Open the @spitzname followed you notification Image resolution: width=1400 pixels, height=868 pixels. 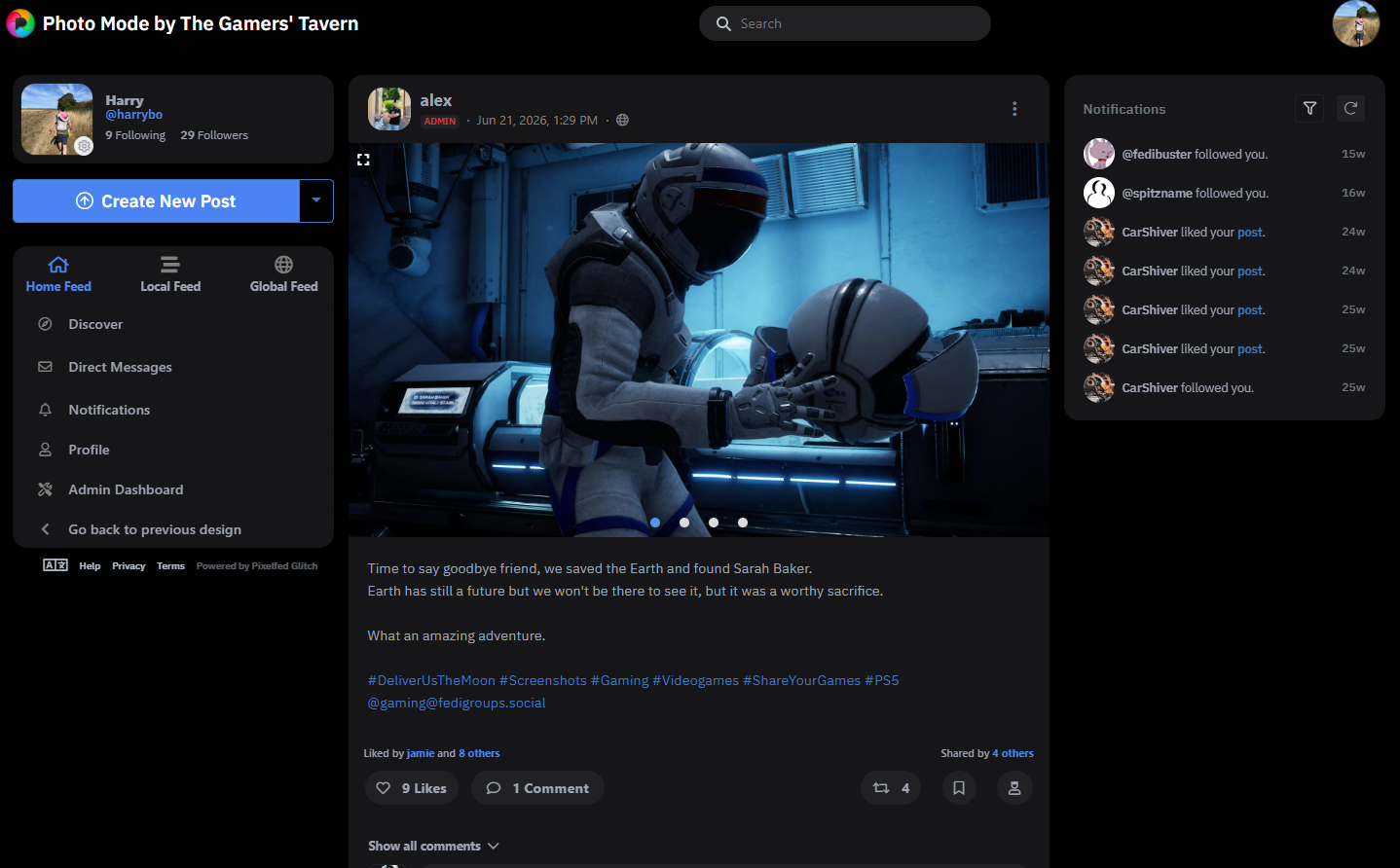click(1225, 193)
